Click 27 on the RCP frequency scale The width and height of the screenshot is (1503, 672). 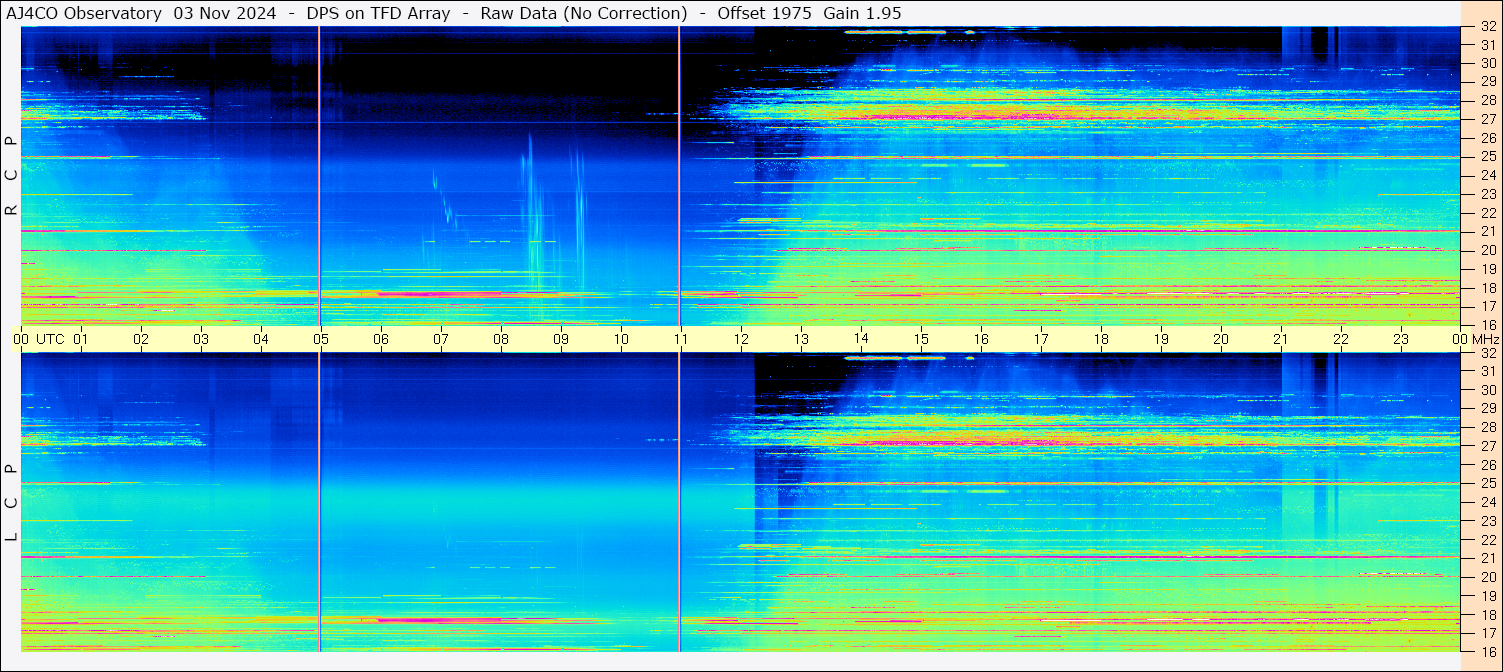(x=1488, y=119)
